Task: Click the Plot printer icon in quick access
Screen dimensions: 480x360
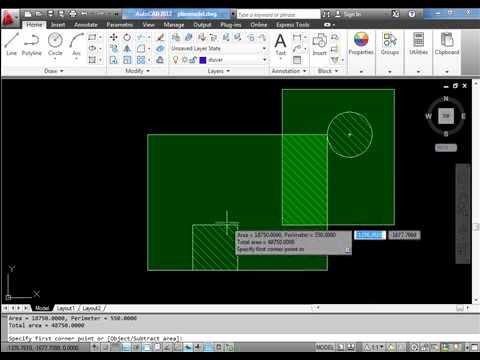Action: coord(73,14)
